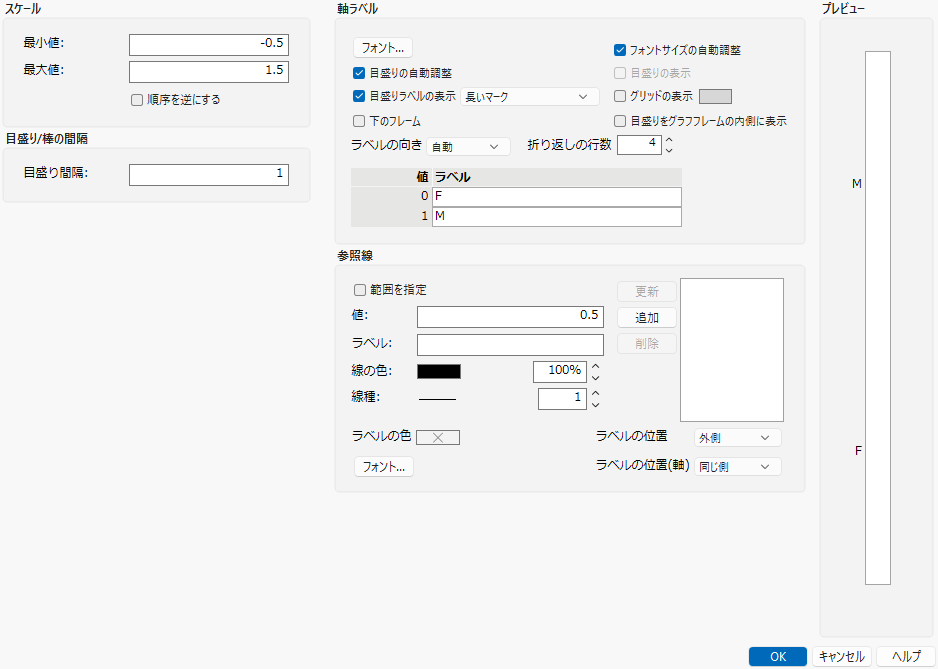Click the 最小値 input field

(209, 44)
